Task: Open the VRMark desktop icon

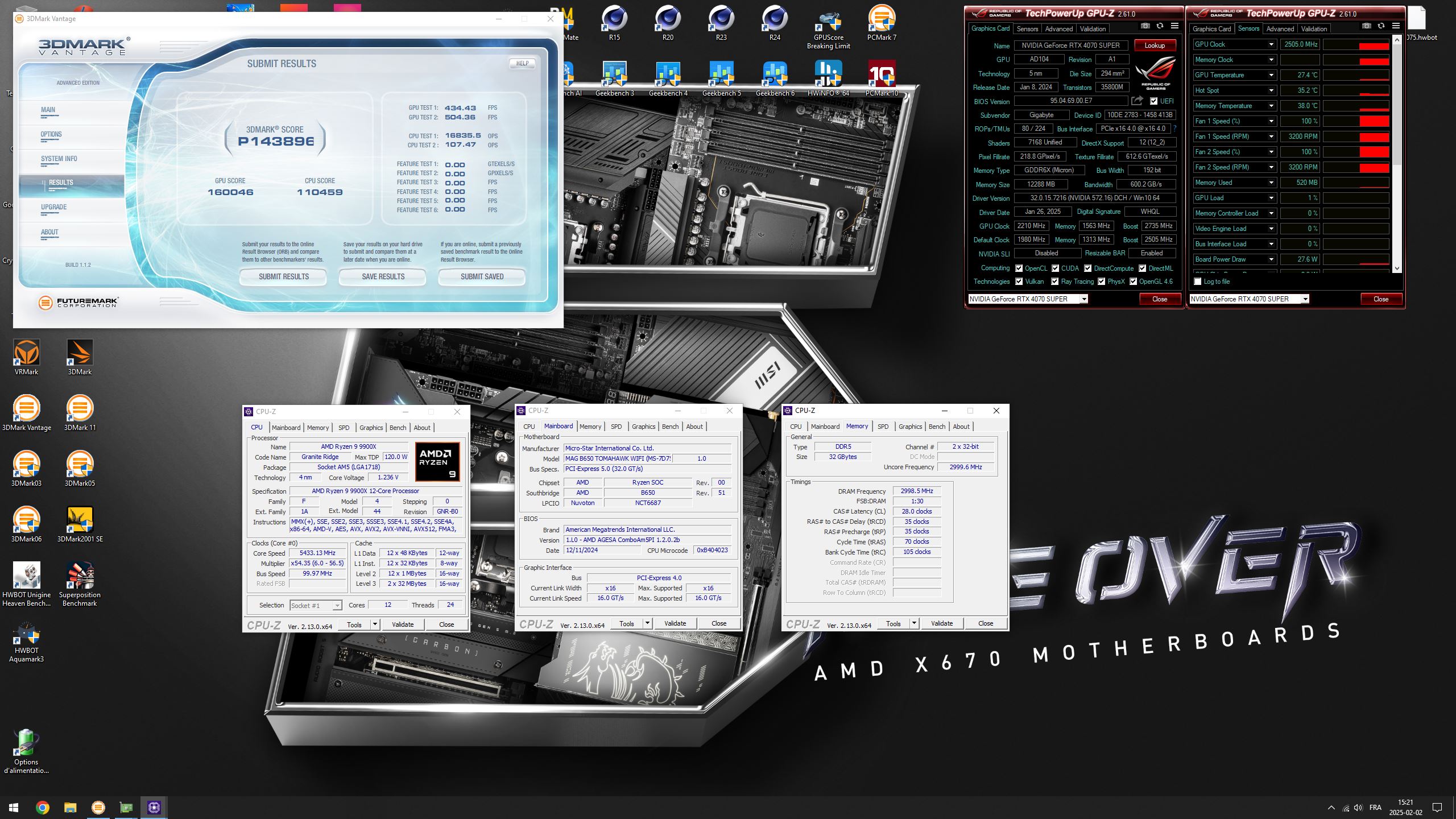Action: (x=26, y=357)
